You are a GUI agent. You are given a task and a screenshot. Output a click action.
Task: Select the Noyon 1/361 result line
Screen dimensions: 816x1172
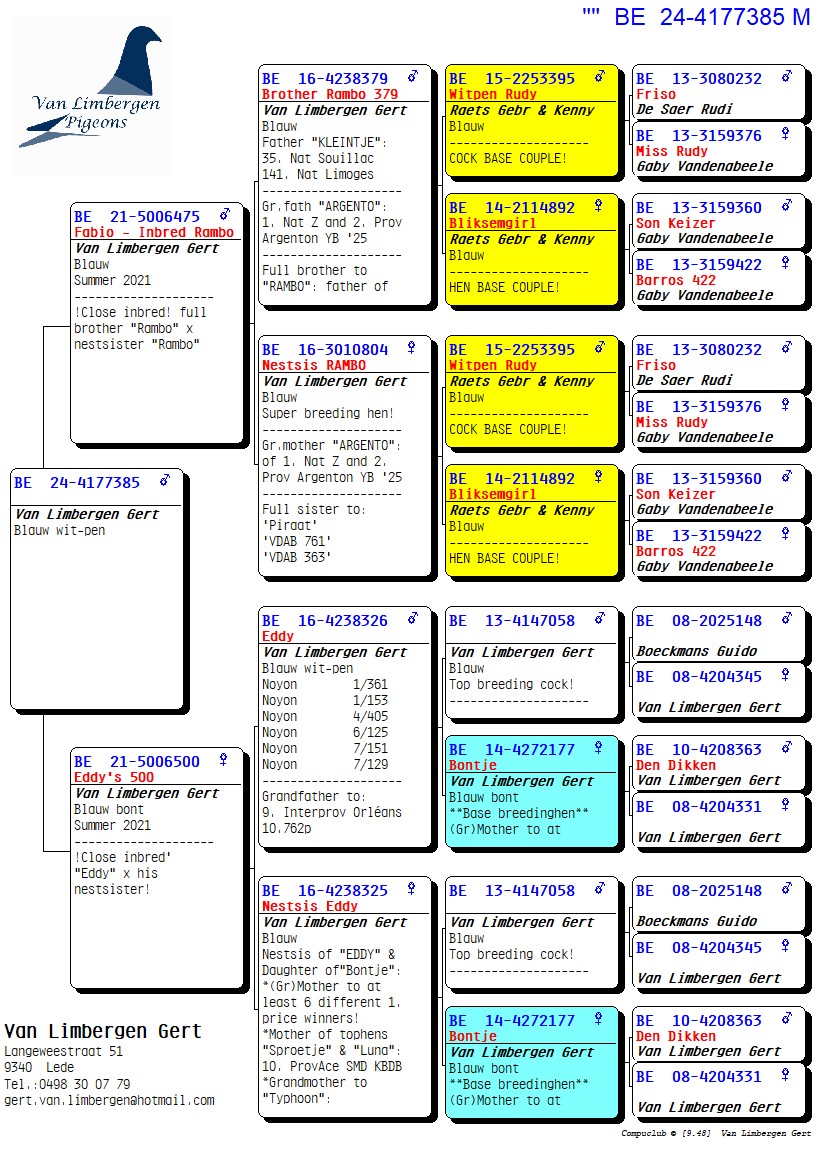[324, 685]
